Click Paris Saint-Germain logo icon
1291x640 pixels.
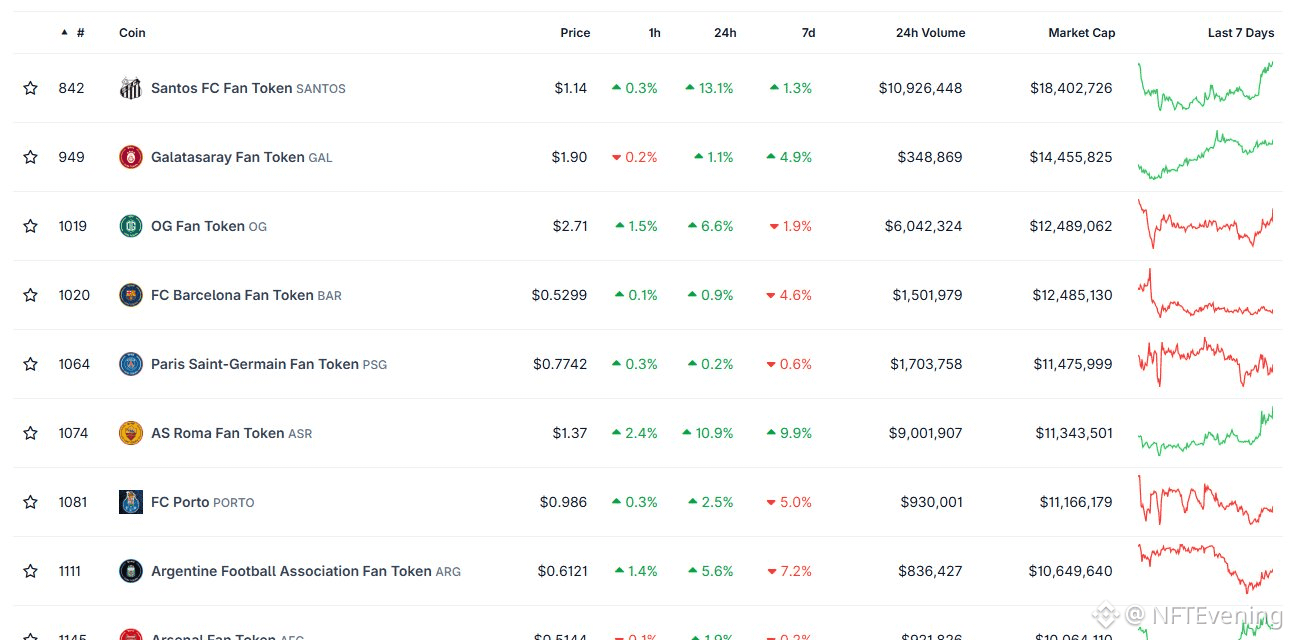131,364
